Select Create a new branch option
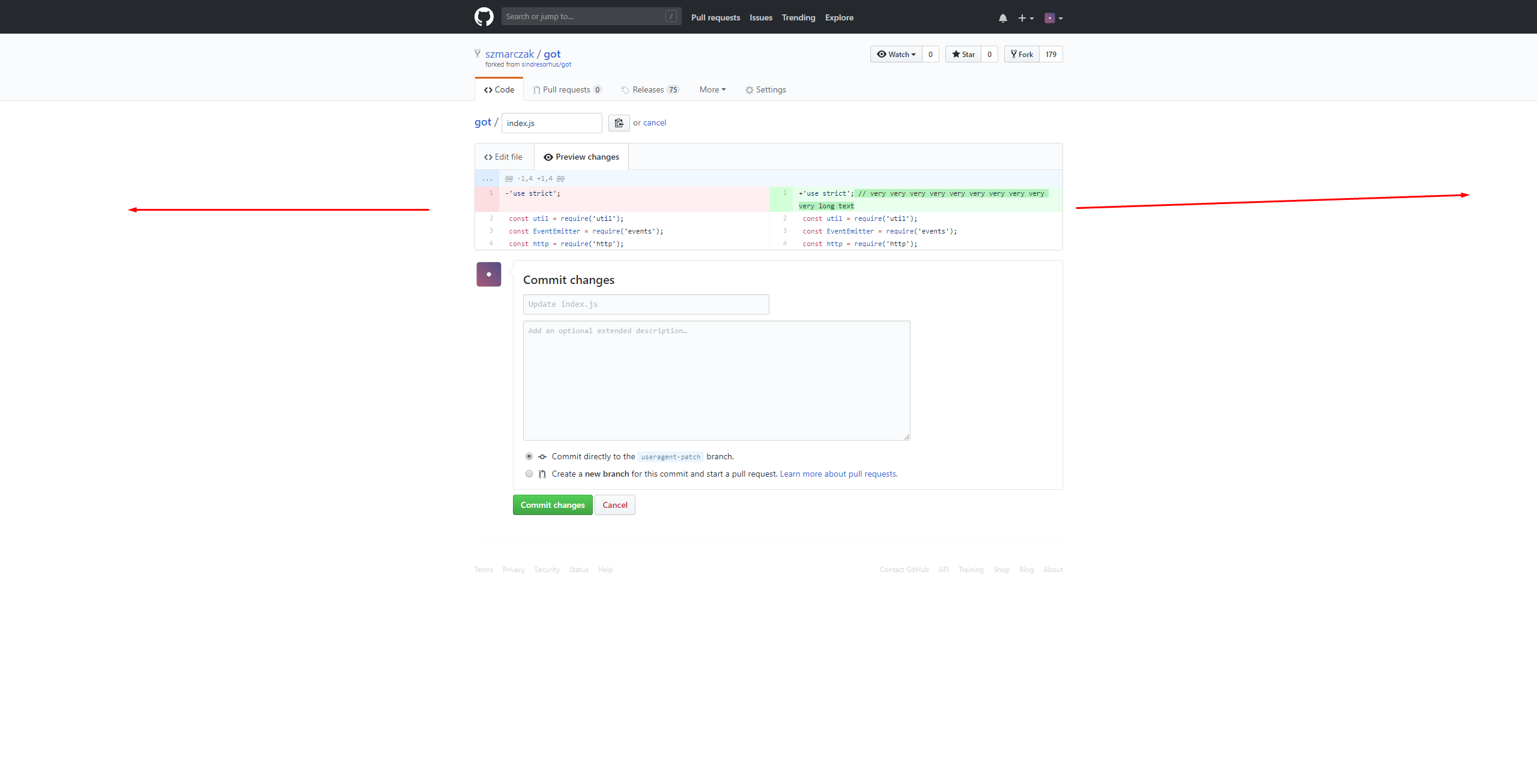The width and height of the screenshot is (1537, 784). (x=529, y=474)
